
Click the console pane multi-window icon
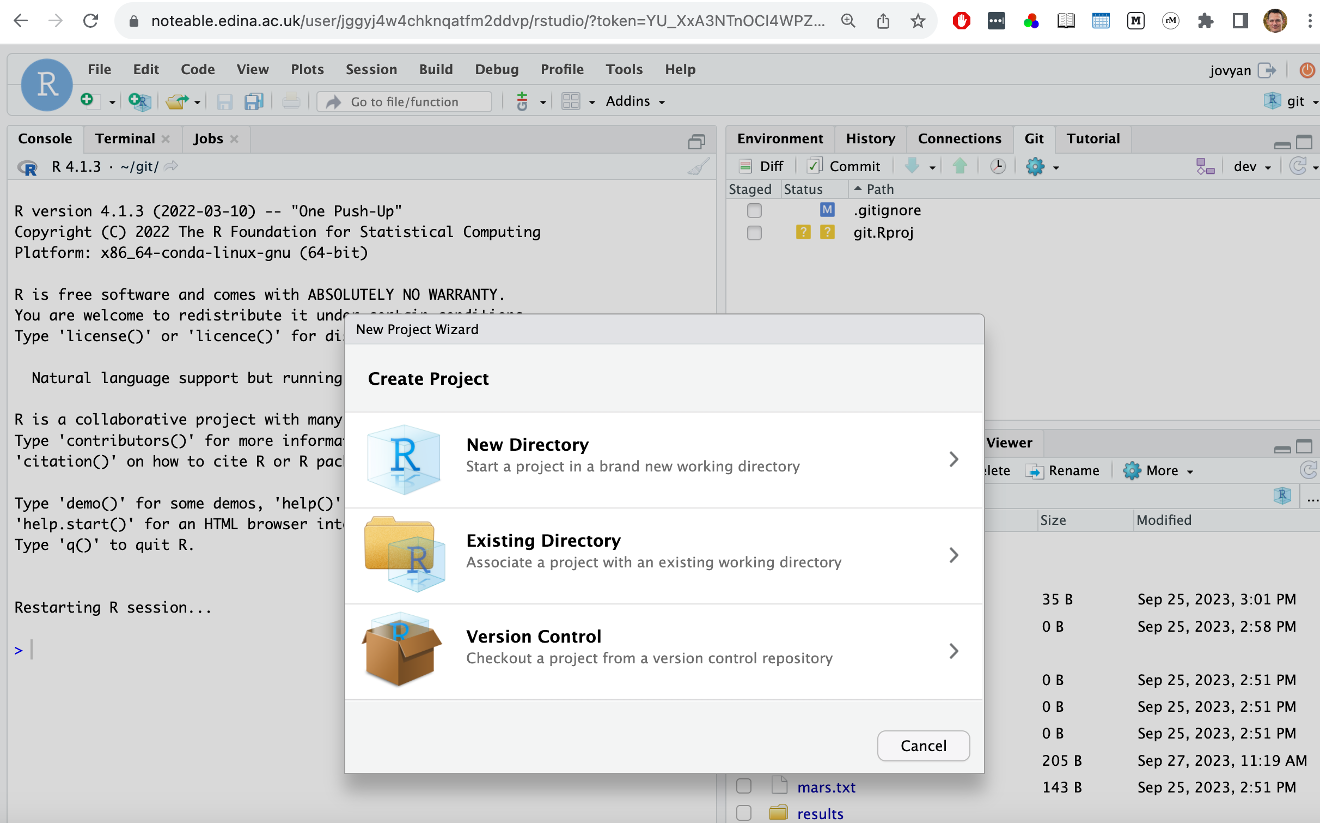[x=697, y=141]
